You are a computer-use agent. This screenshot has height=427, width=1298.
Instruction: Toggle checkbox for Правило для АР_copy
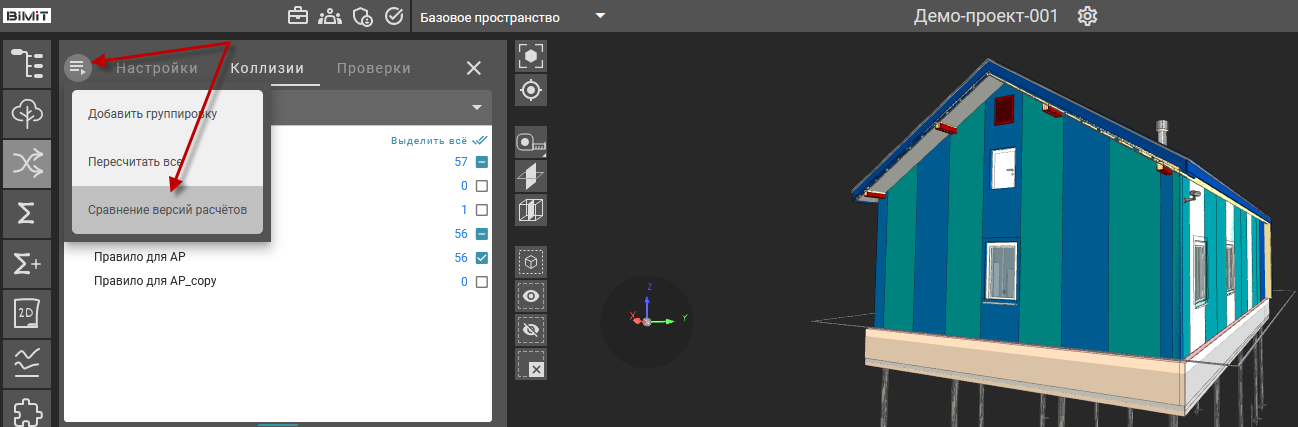coord(481,282)
